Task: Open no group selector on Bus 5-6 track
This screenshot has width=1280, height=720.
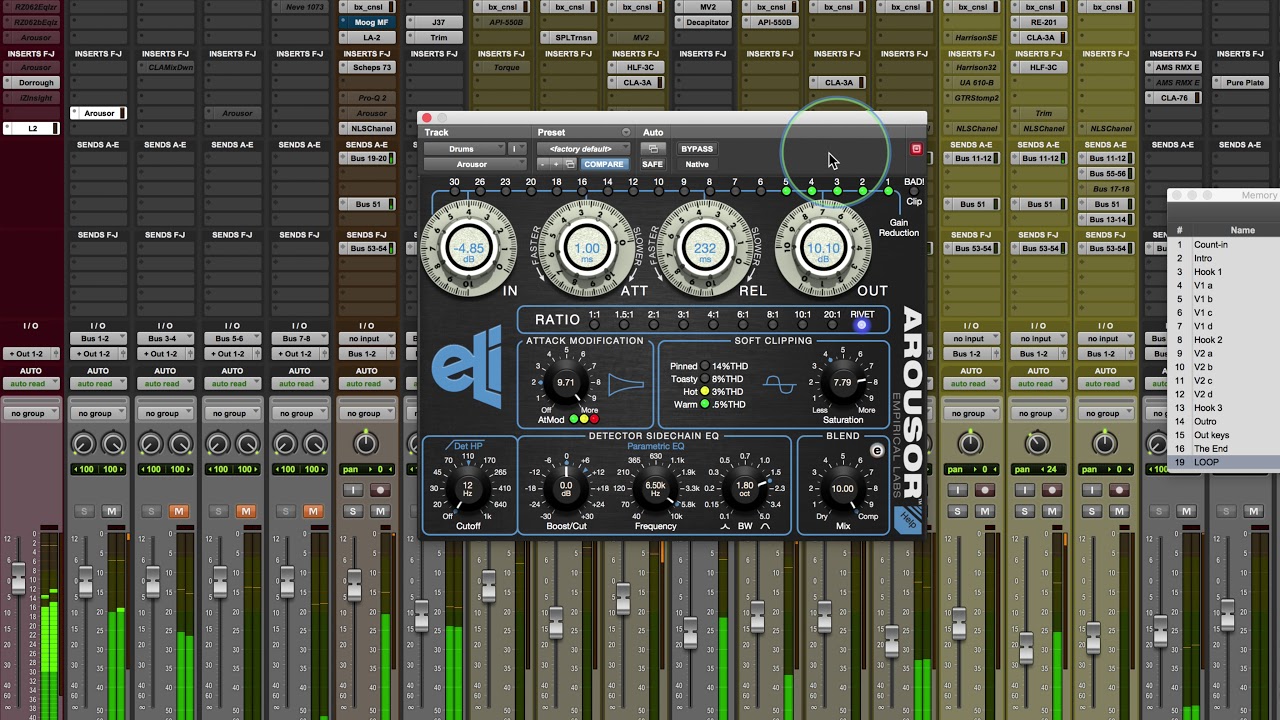Action: (x=232, y=413)
